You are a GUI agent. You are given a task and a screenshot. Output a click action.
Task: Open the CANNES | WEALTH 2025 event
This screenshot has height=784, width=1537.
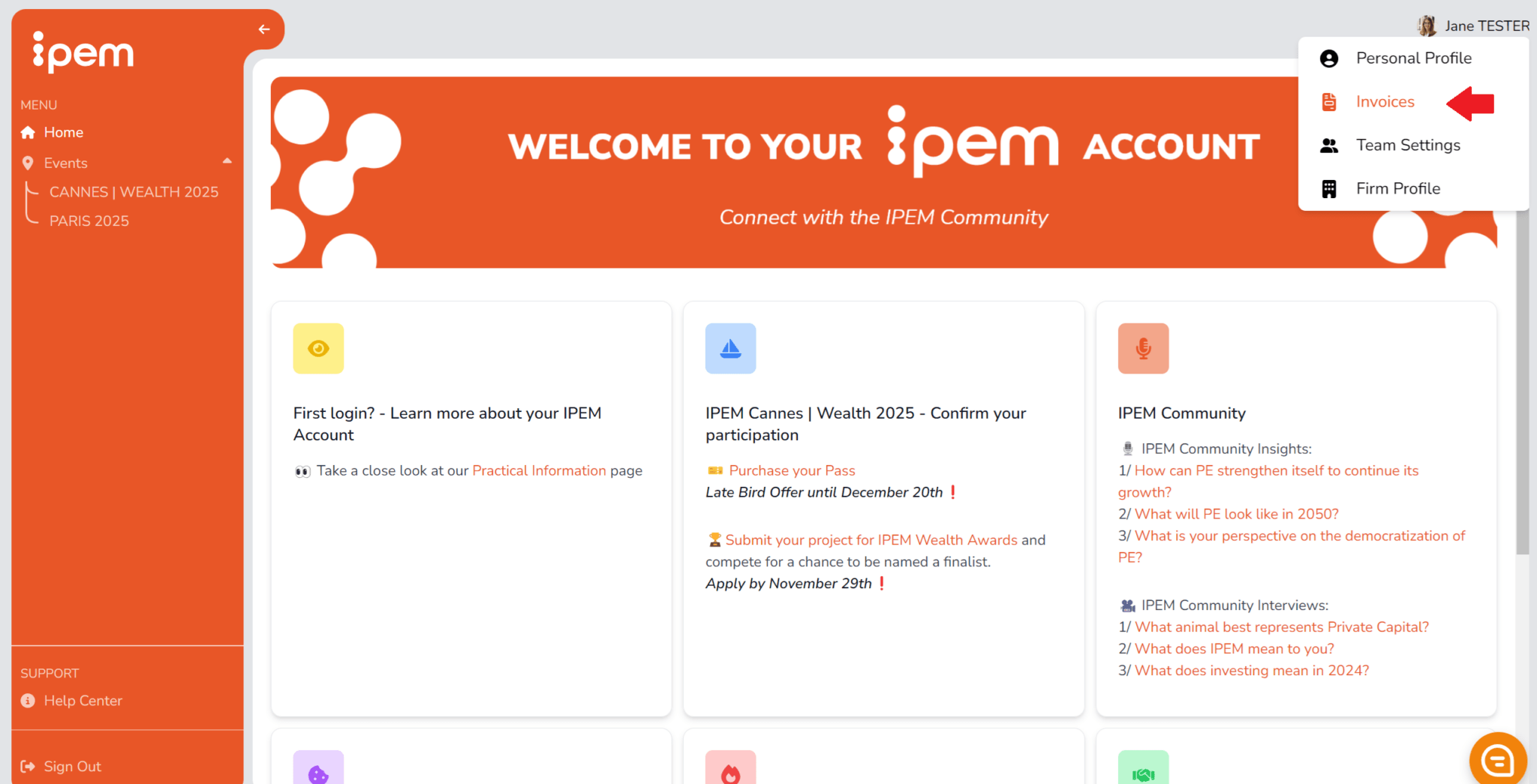(134, 191)
